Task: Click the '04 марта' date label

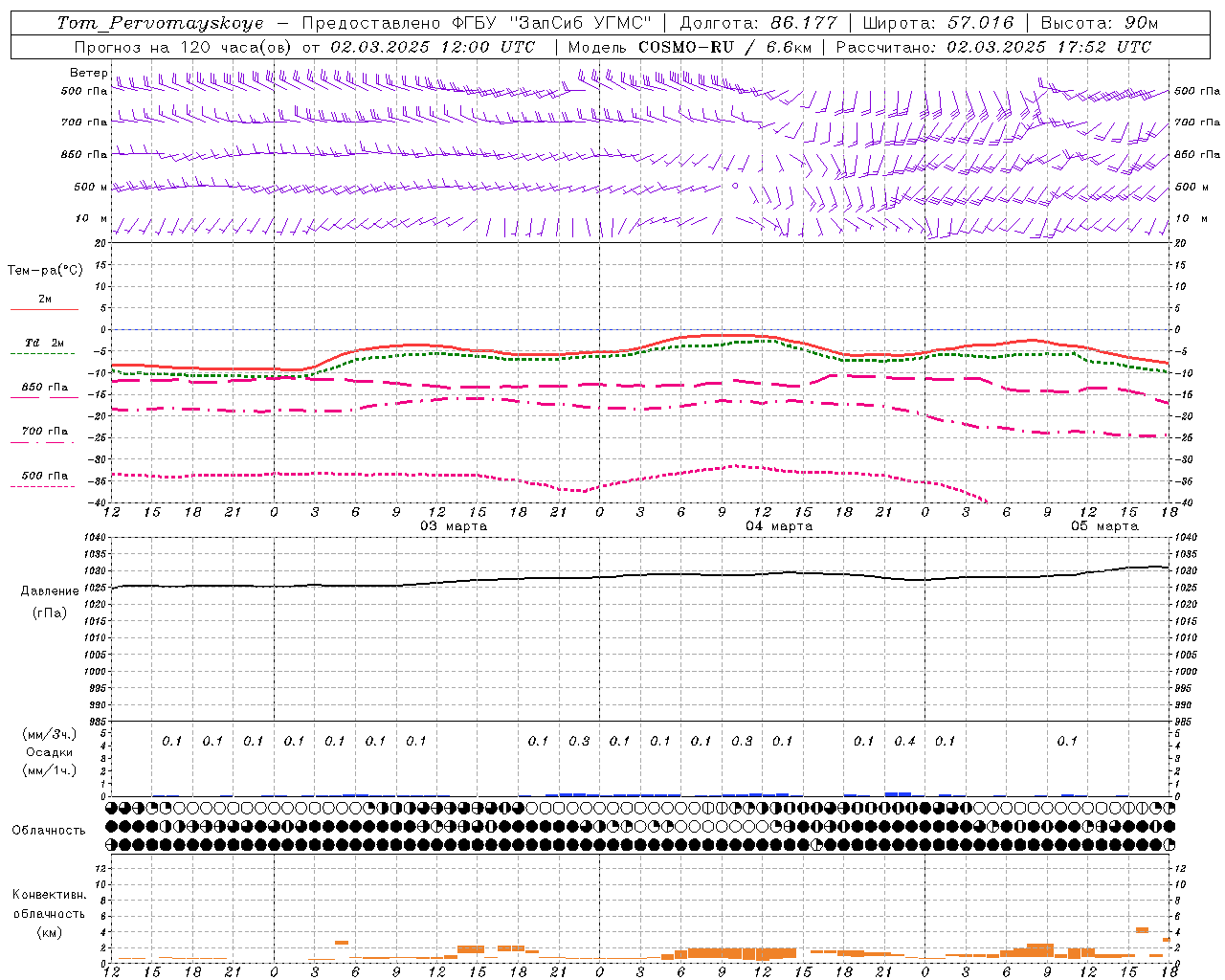Action: pyautogui.click(x=779, y=526)
